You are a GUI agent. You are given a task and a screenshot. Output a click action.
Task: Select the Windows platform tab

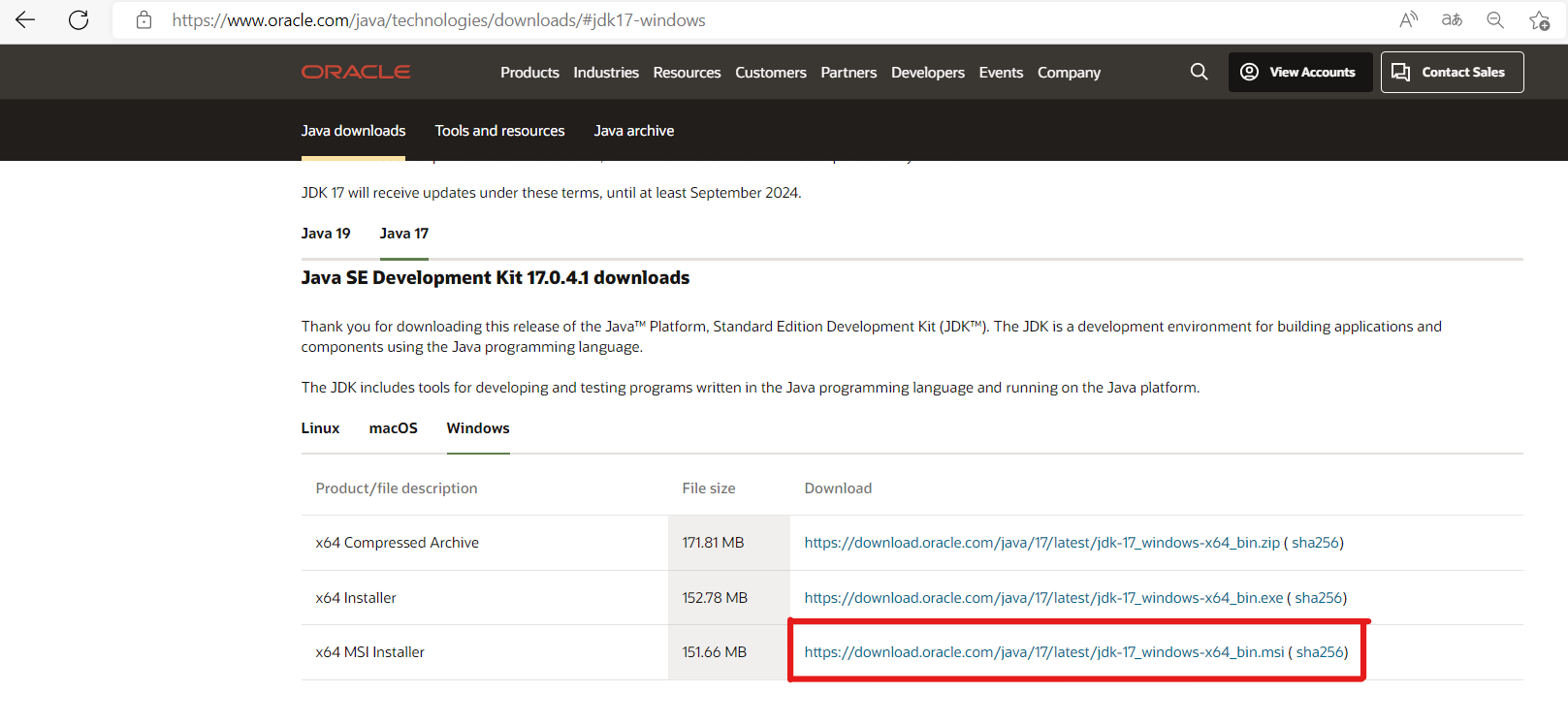pyautogui.click(x=478, y=428)
